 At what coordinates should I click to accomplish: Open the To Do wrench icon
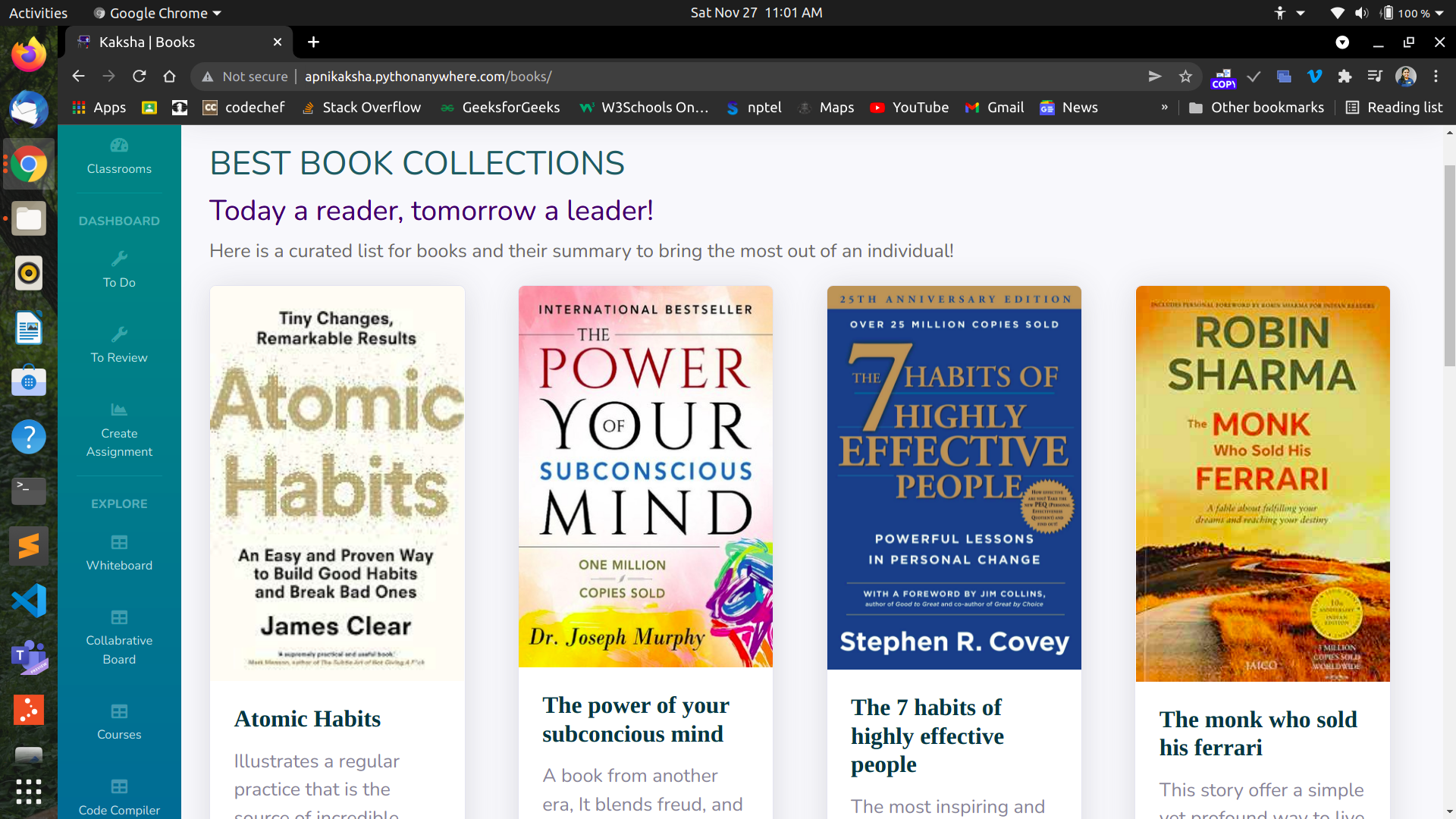[x=119, y=259]
